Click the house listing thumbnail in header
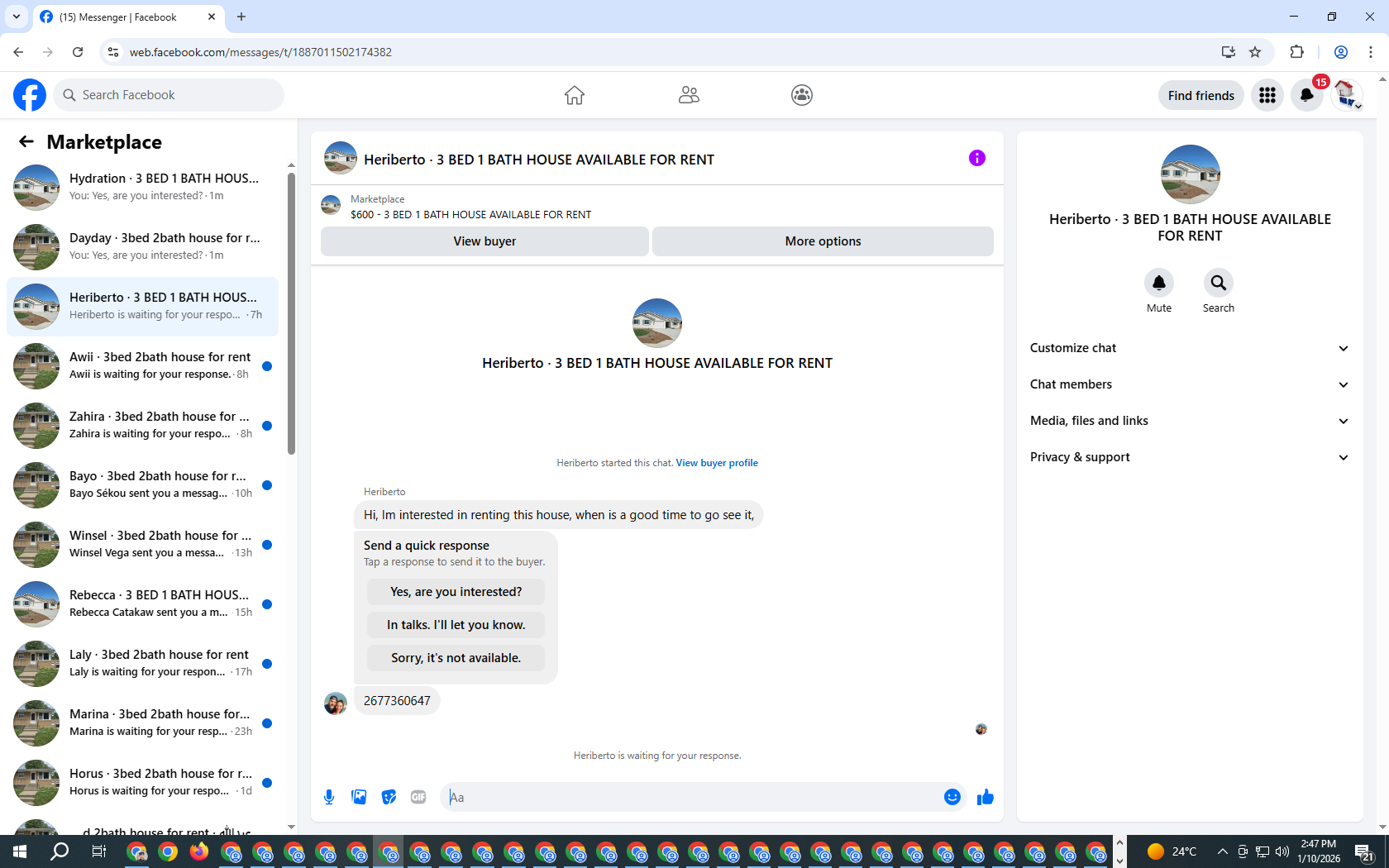Screen dimensions: 1389x868 340,158
